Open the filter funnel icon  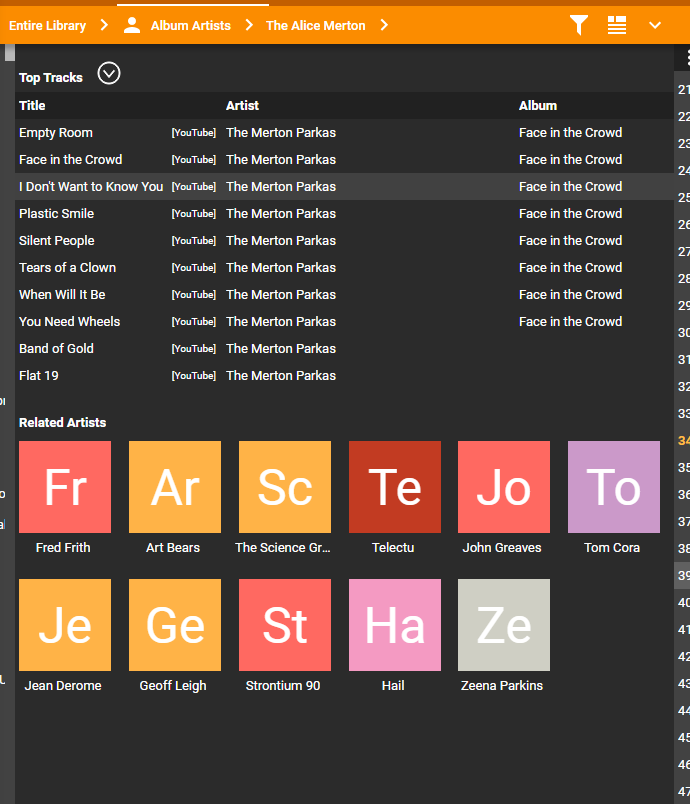[578, 25]
